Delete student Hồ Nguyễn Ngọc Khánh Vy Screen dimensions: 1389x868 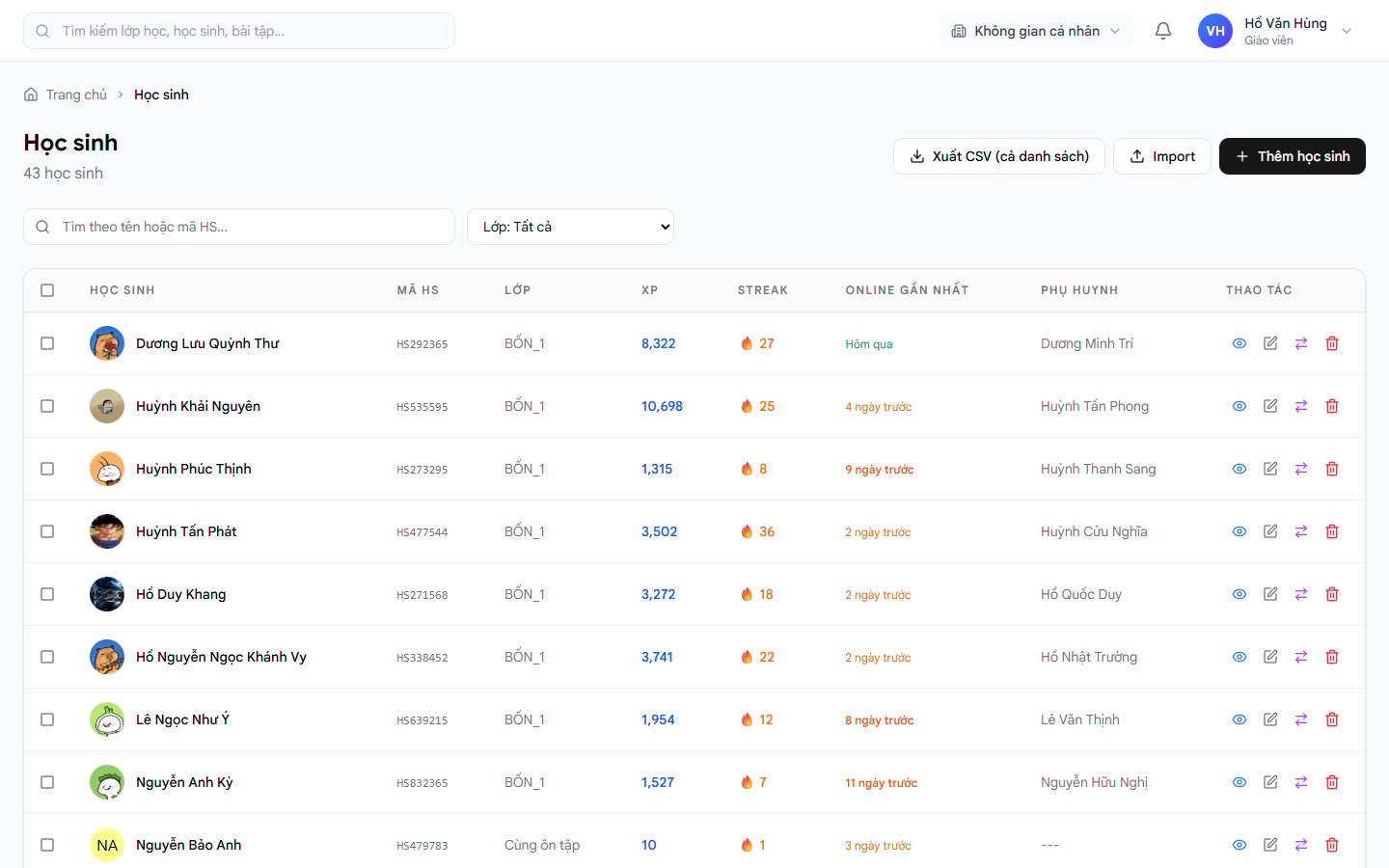1332,657
